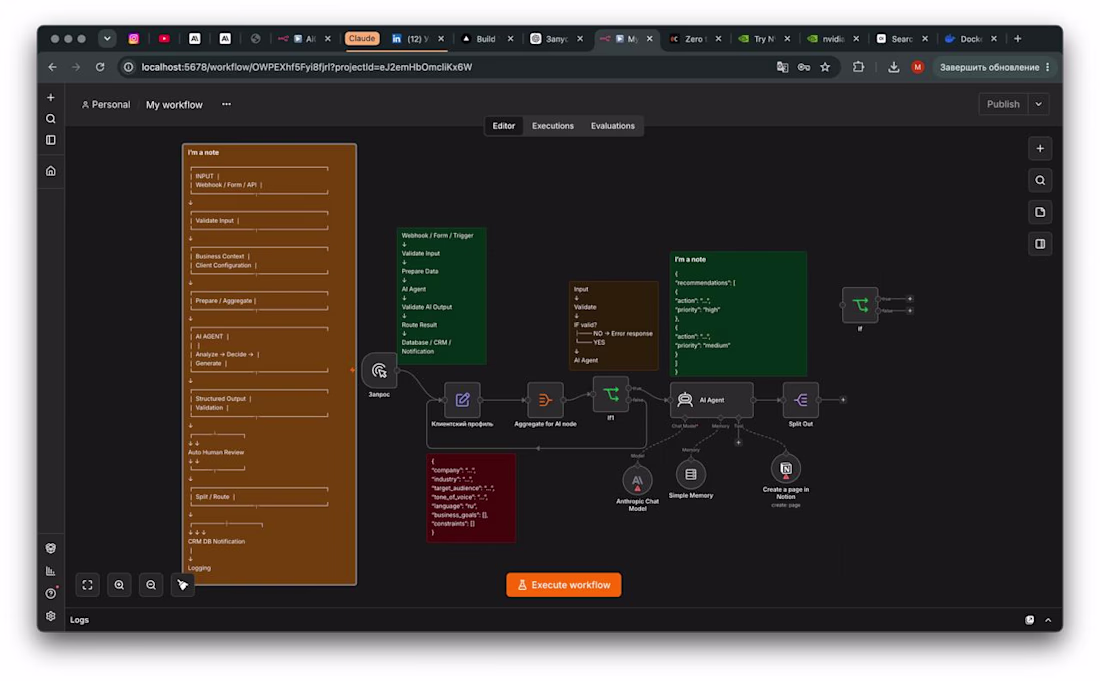Open Chrome downloads icon

[x=893, y=67]
